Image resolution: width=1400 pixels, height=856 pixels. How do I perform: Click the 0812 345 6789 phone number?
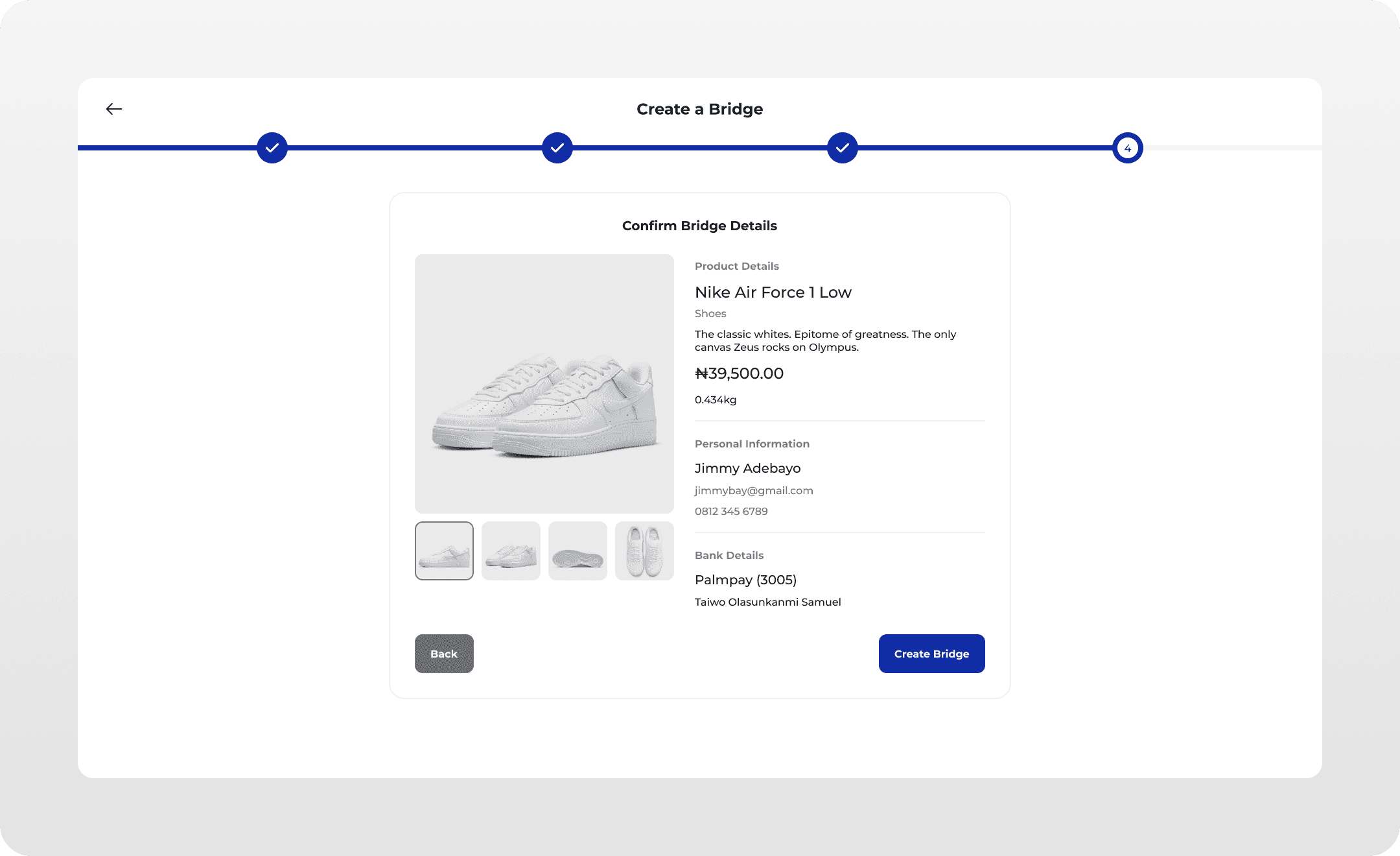coord(731,512)
